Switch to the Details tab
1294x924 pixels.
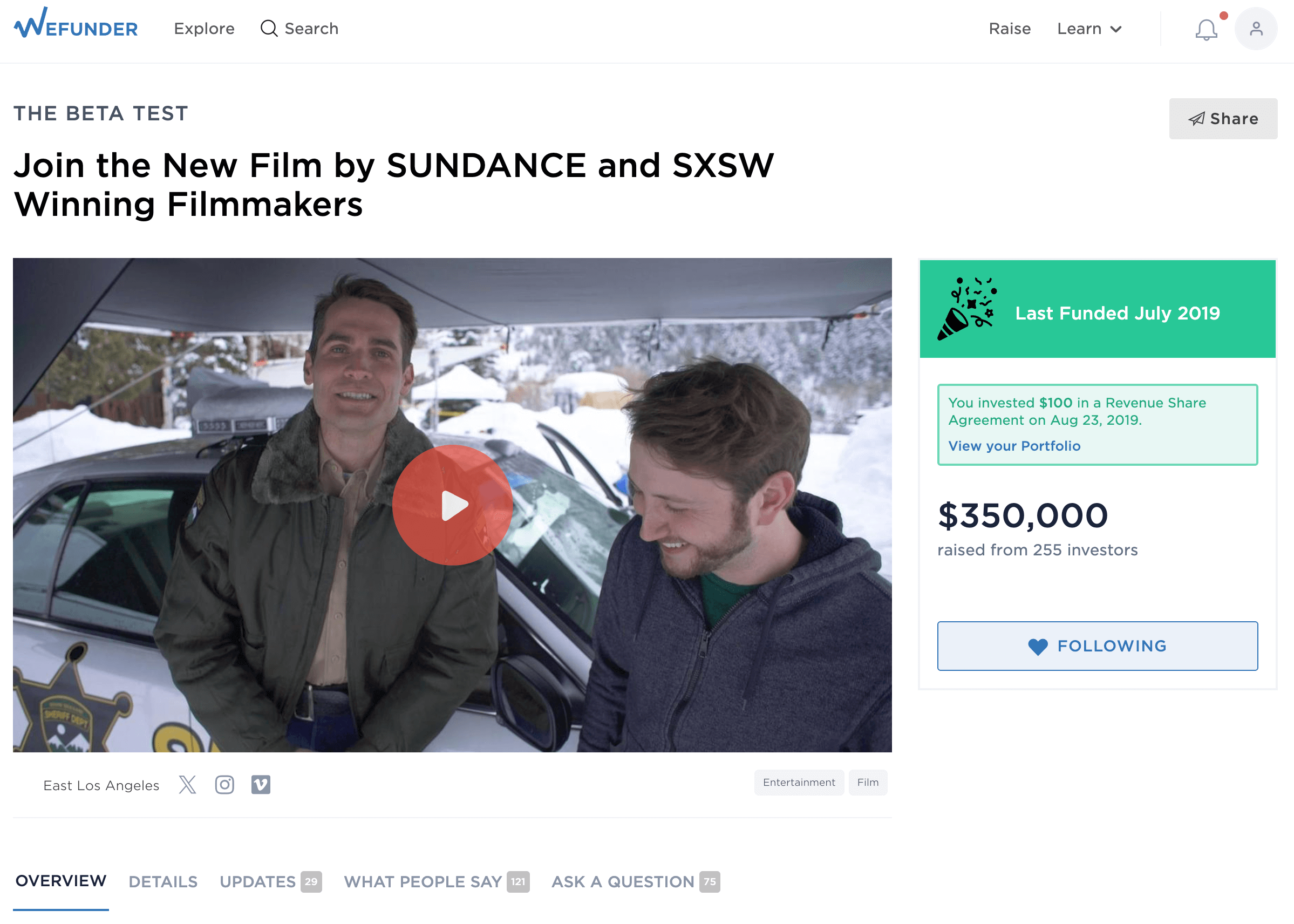point(164,881)
